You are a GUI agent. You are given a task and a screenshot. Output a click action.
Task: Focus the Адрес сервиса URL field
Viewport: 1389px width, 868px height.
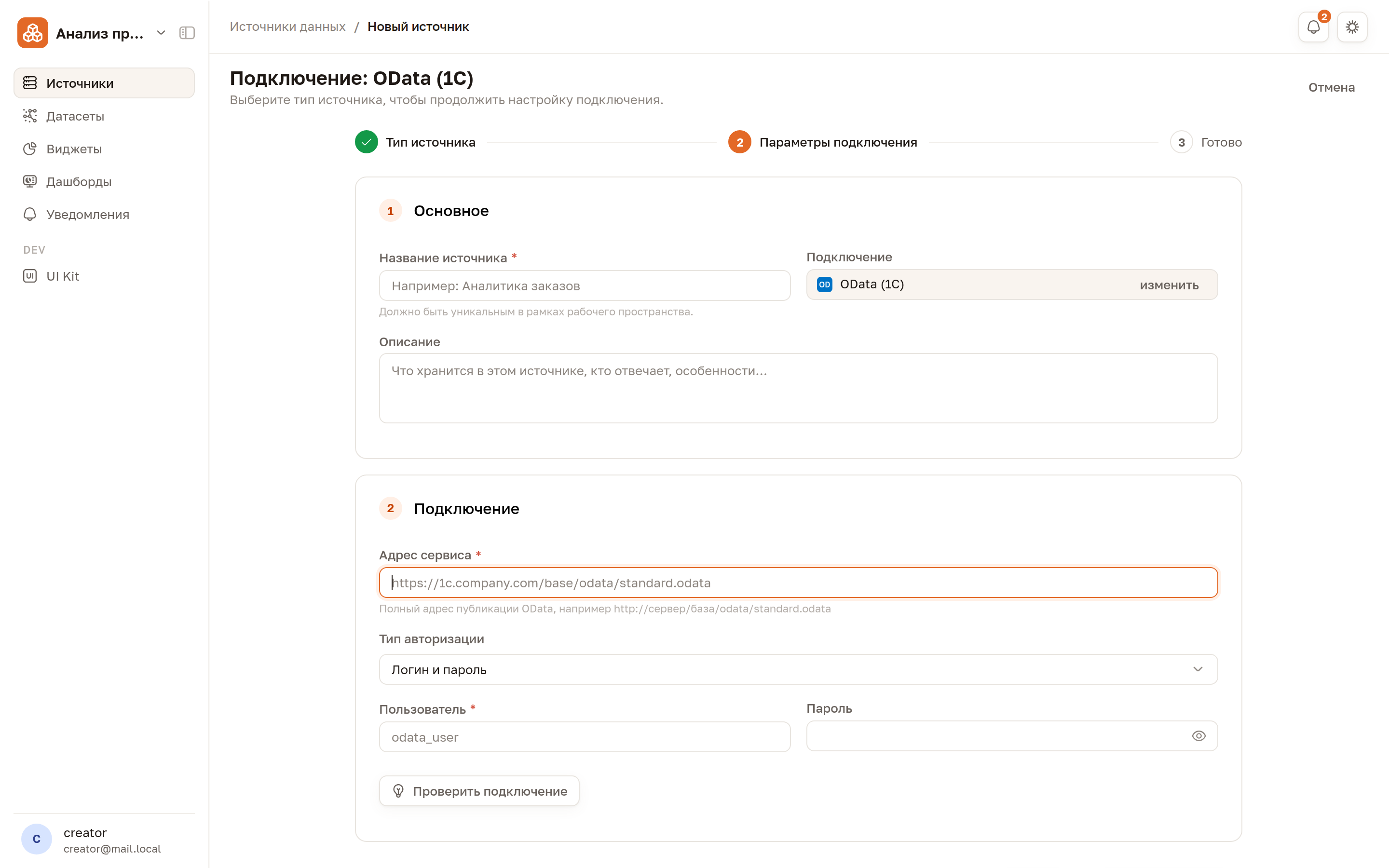[x=798, y=583]
